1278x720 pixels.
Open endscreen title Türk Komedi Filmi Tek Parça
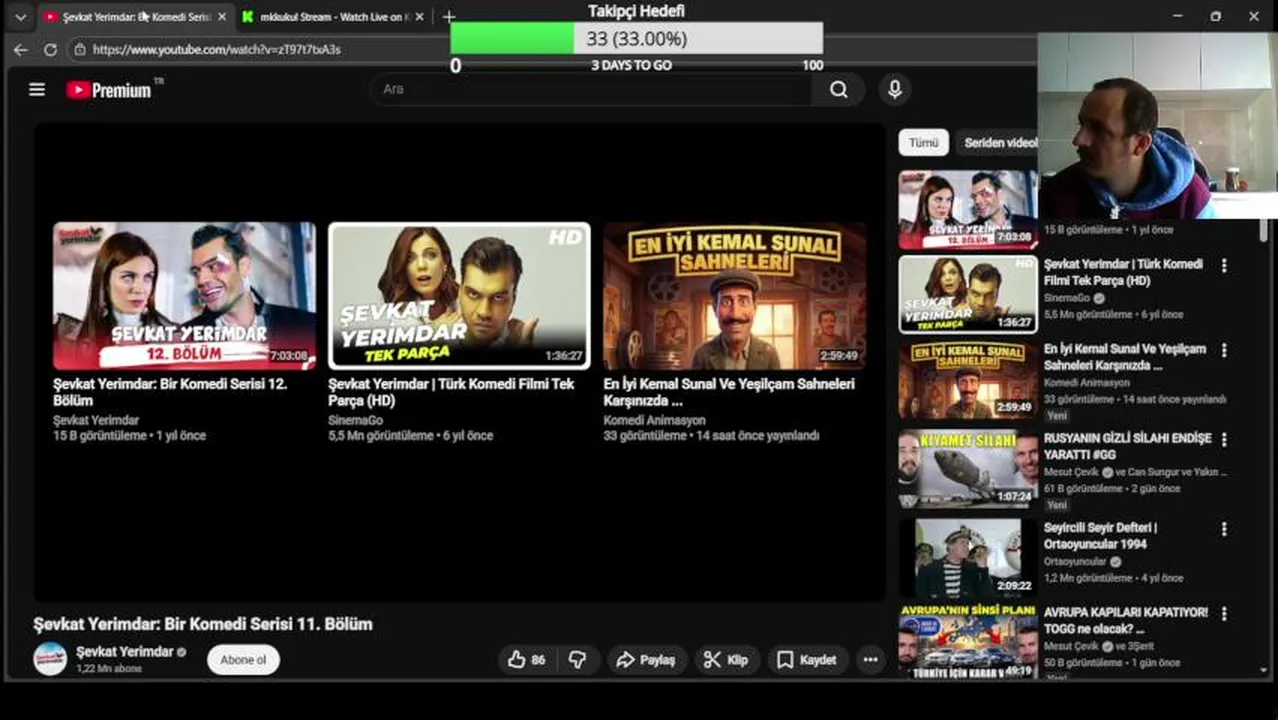tap(451, 392)
